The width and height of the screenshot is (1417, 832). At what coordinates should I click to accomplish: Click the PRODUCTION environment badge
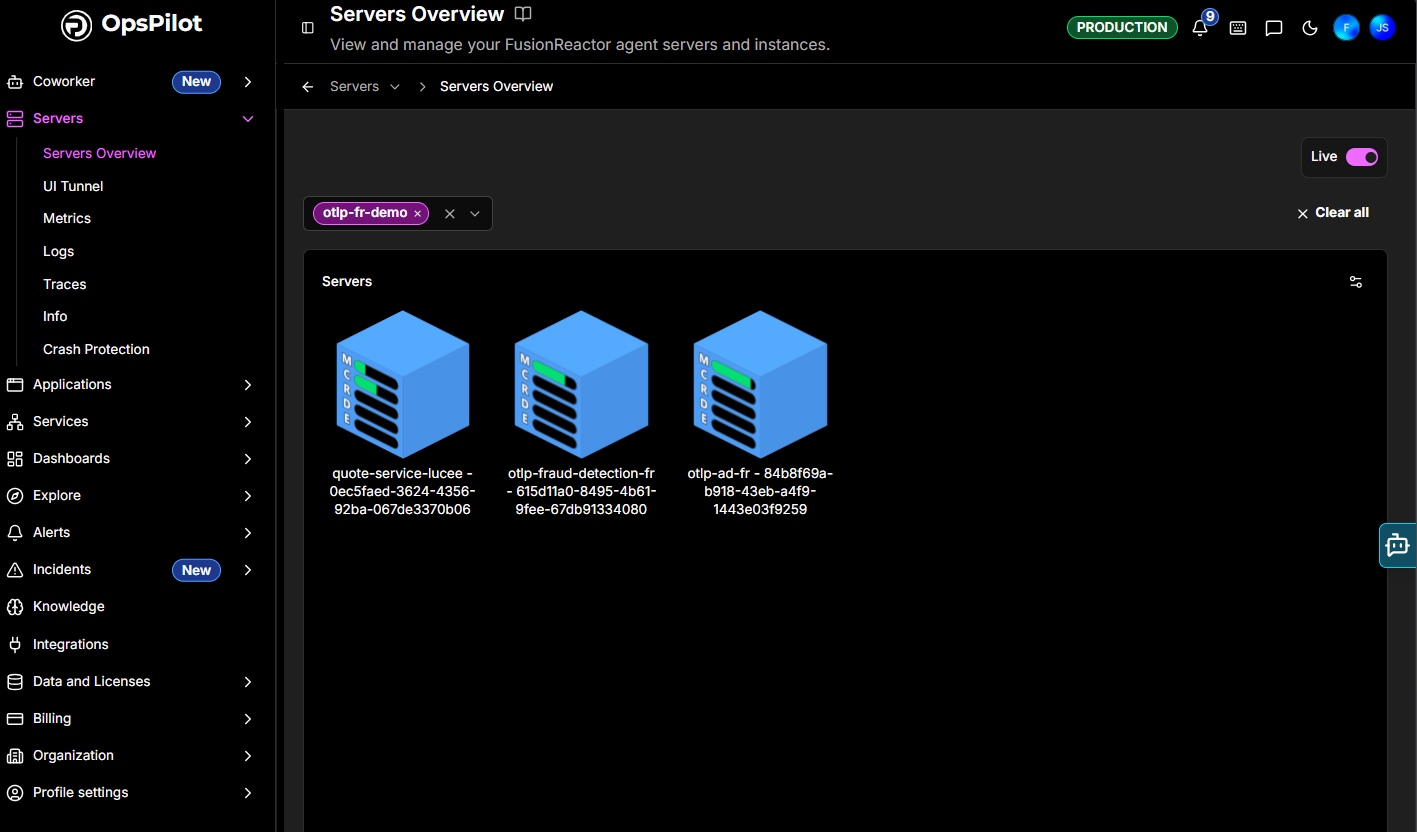[1122, 28]
